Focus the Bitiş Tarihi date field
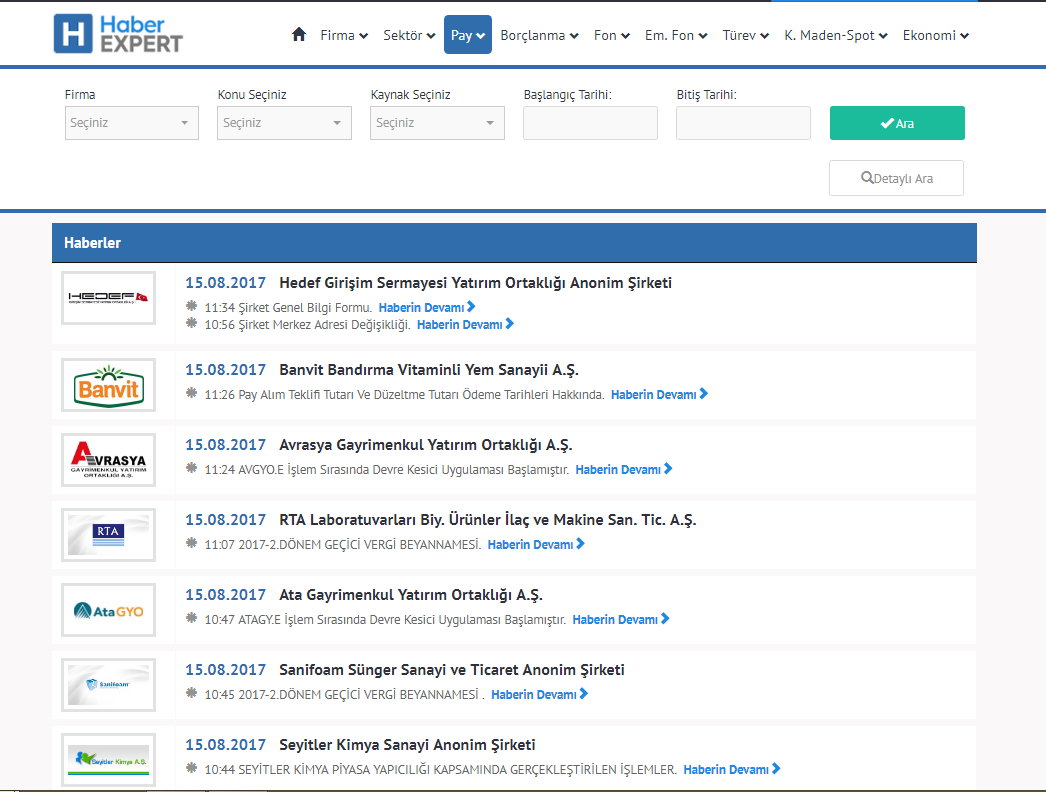 point(743,123)
